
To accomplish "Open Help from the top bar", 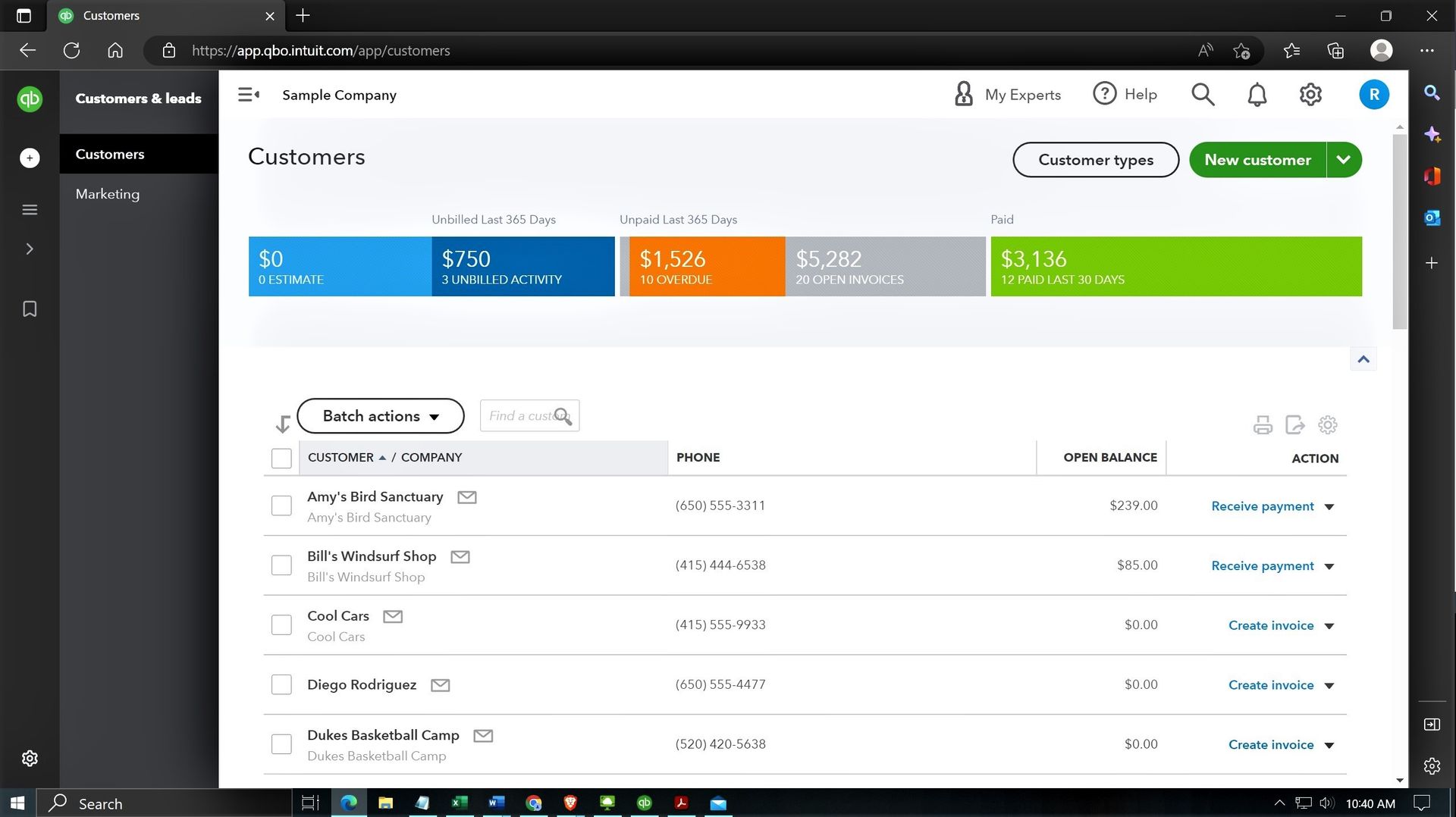I will click(1125, 94).
